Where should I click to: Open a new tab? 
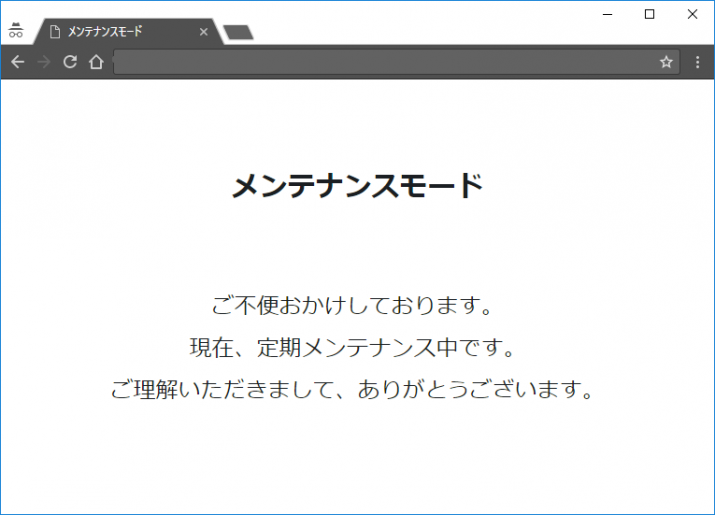pos(238,33)
